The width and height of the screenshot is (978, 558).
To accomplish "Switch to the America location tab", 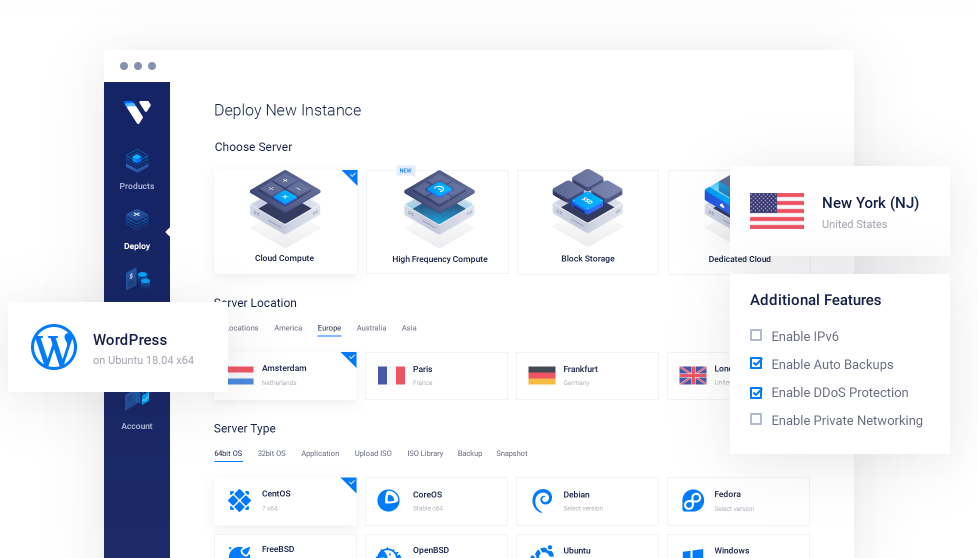I will (288, 328).
